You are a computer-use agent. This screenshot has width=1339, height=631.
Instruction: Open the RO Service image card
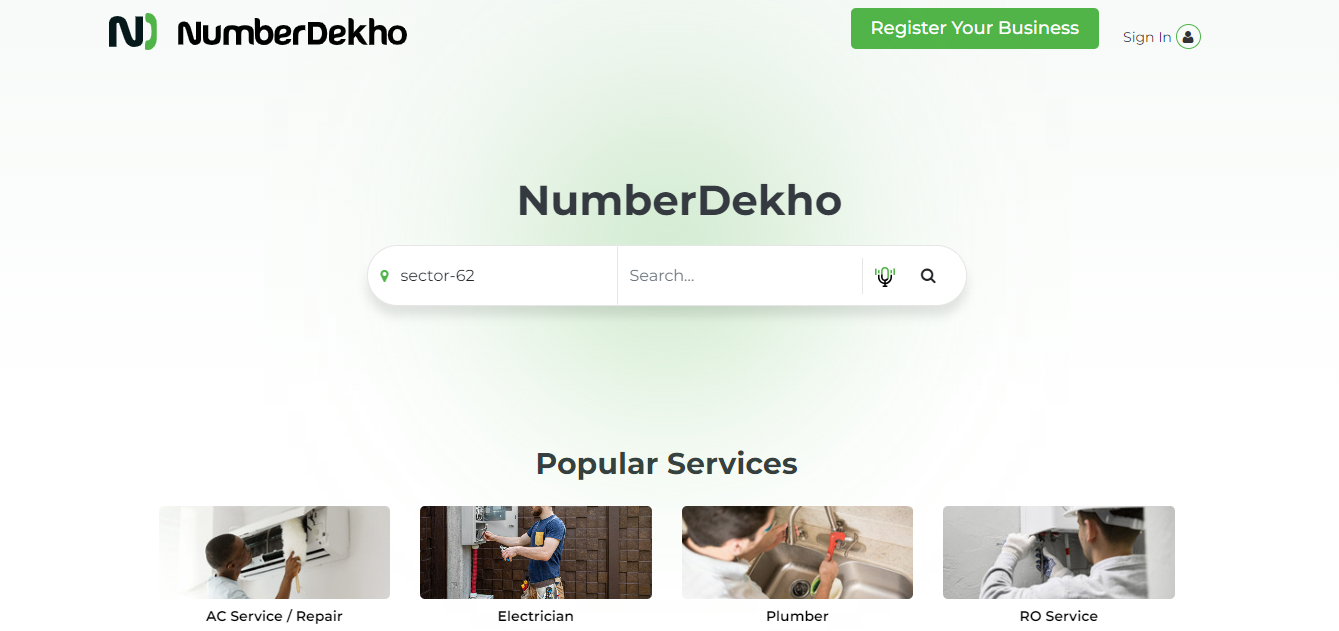(x=1059, y=552)
